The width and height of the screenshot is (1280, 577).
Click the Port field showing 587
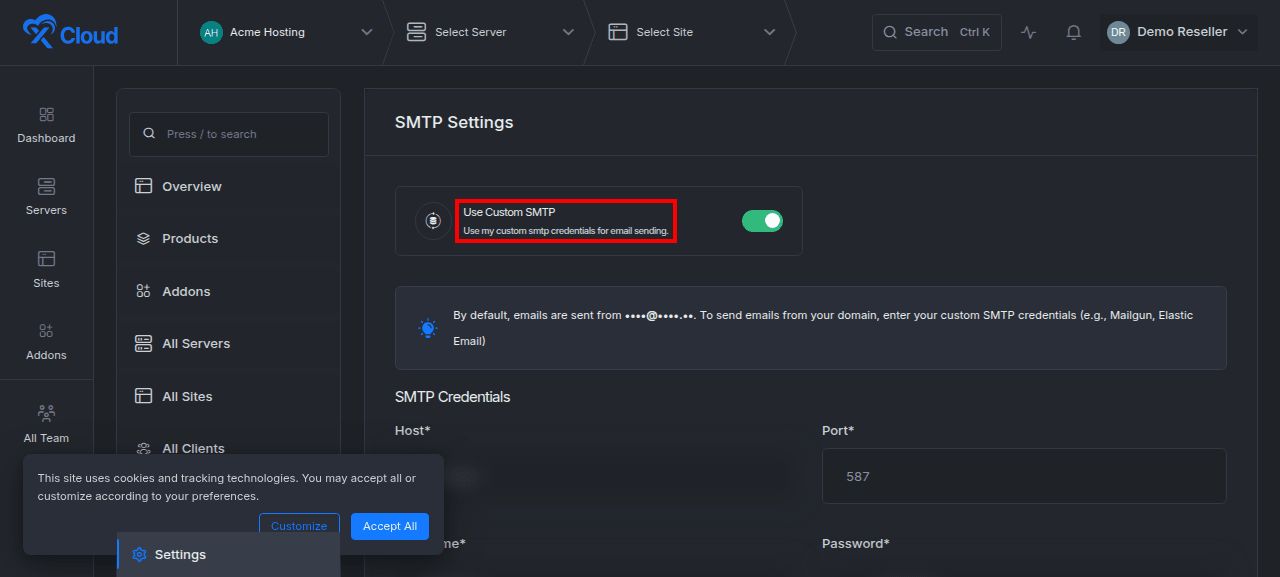1024,476
